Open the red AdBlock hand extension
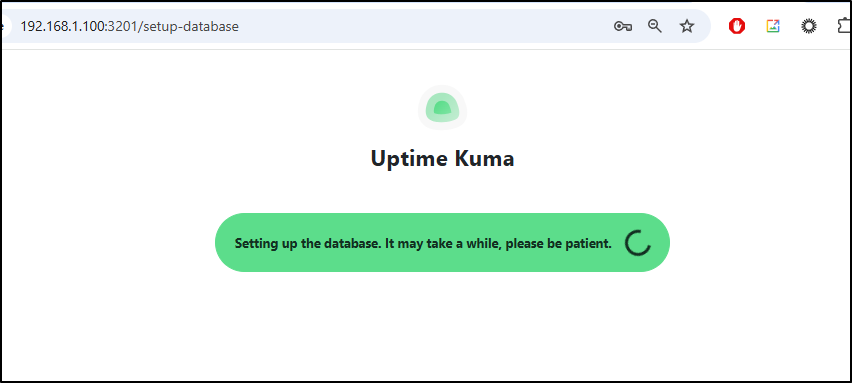 pyautogui.click(x=737, y=26)
